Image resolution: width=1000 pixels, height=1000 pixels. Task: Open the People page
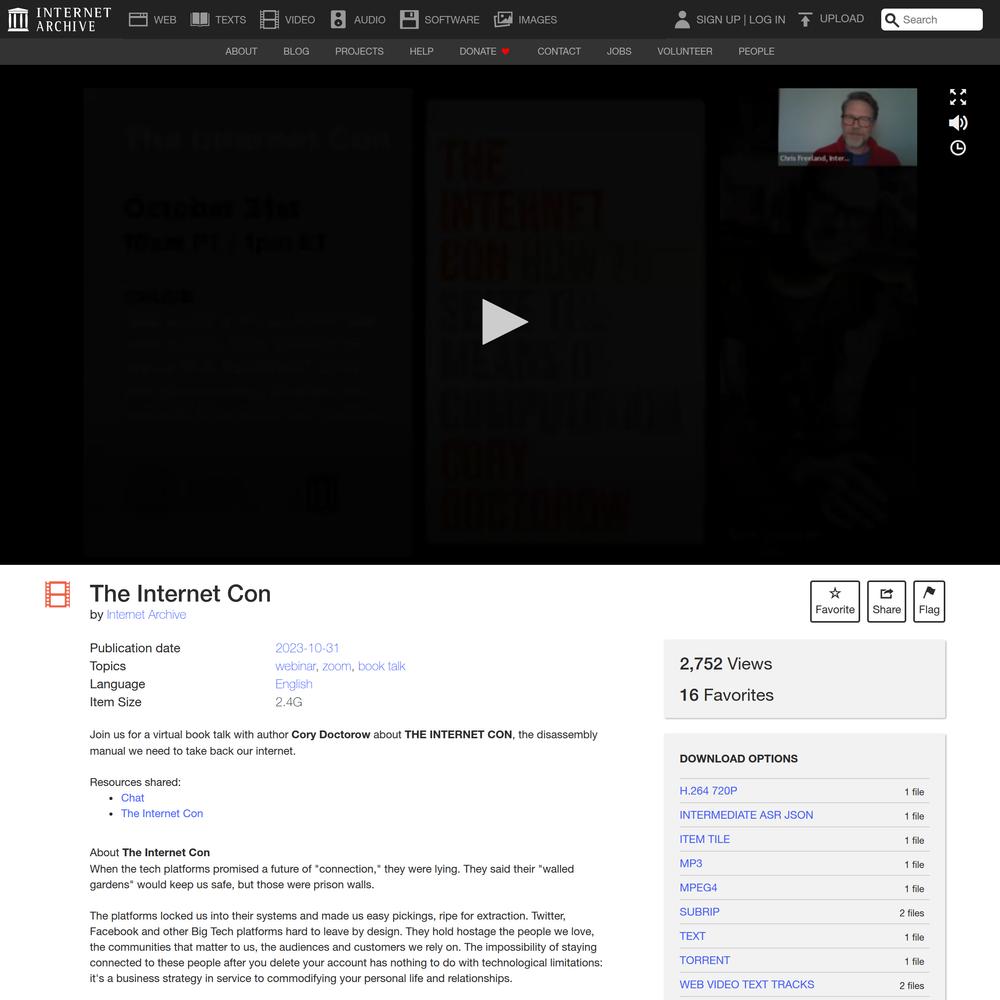[x=756, y=51]
